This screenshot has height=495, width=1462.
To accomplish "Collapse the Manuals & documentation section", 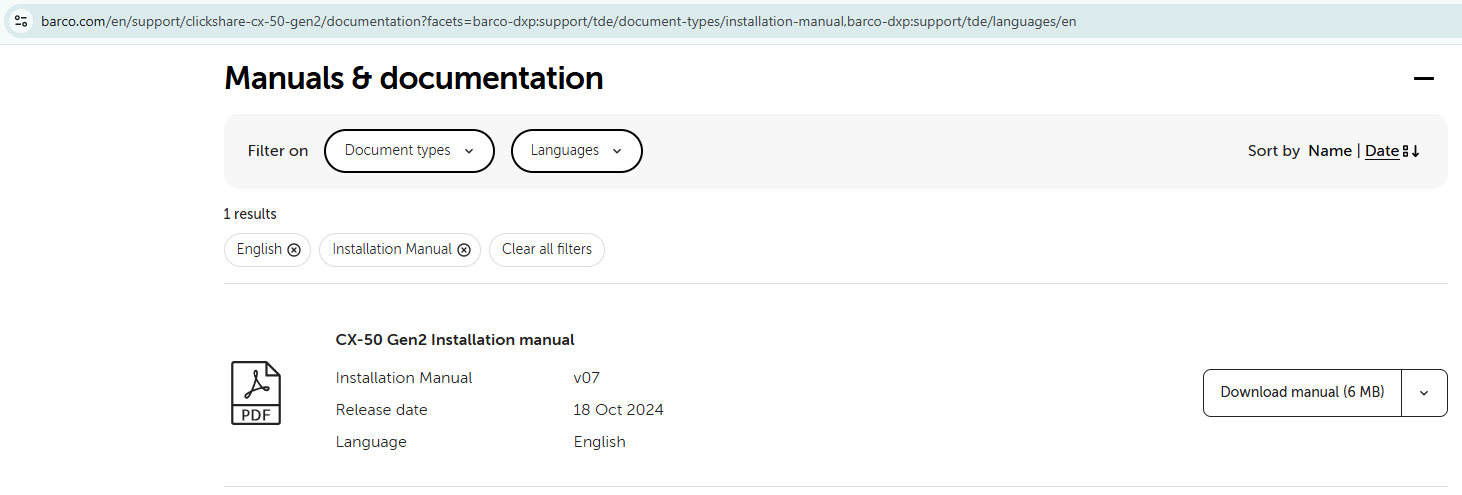I will click(x=1424, y=79).
